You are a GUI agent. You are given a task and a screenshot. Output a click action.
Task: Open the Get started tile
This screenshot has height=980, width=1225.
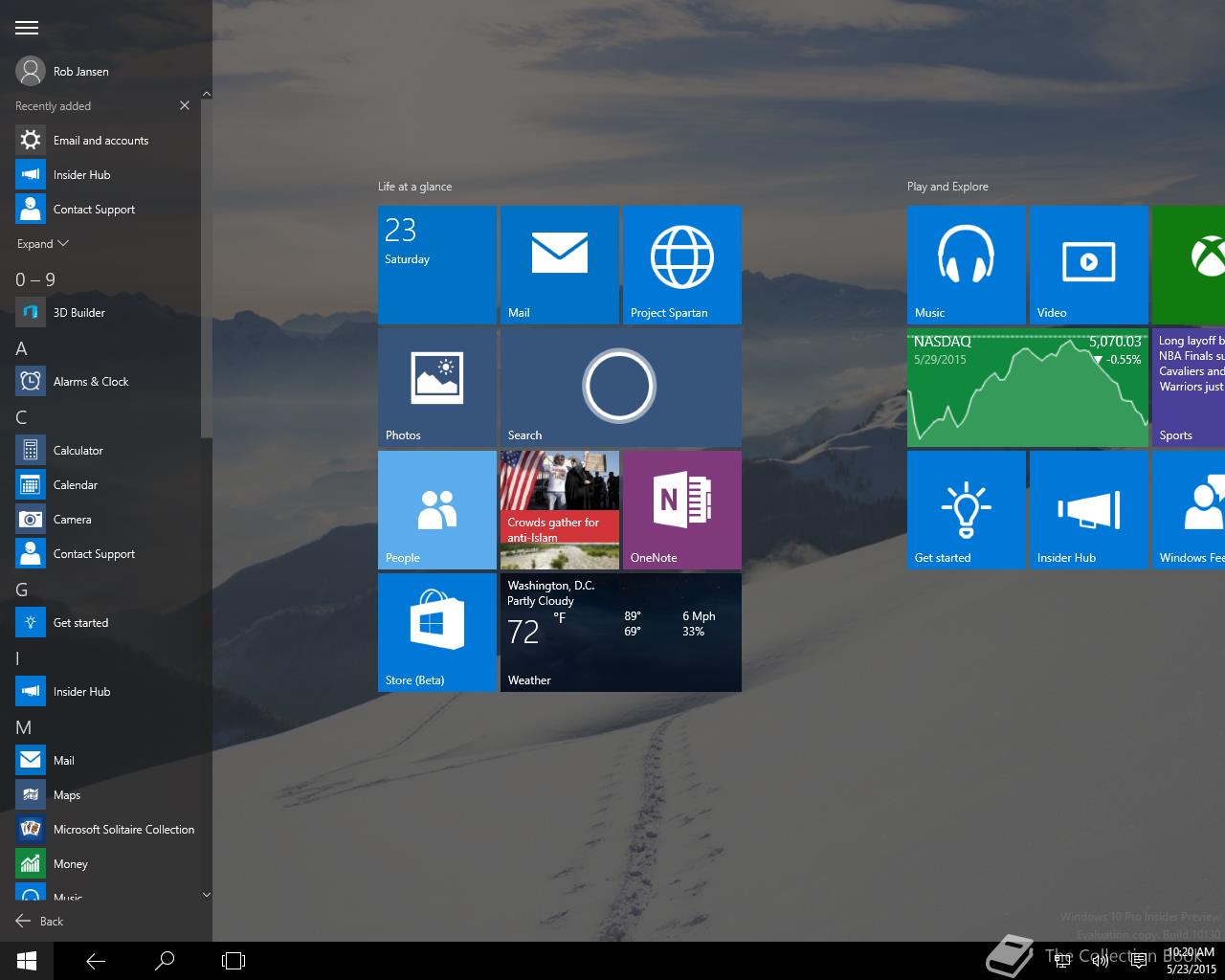coord(967,510)
